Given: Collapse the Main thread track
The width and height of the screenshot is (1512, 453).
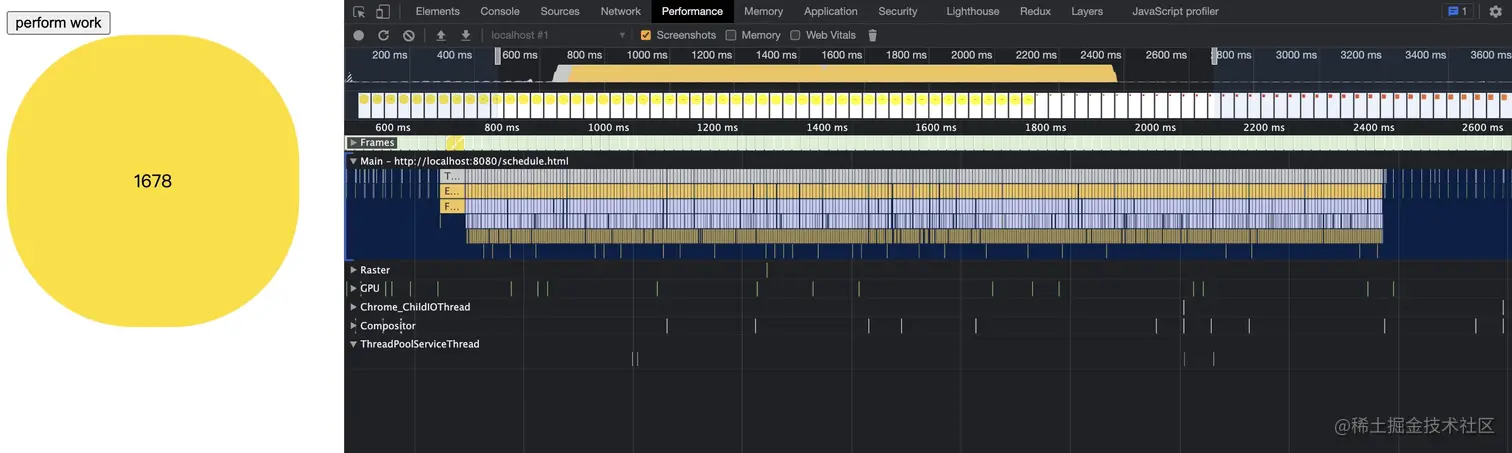Looking at the screenshot, I should pyautogui.click(x=353, y=161).
